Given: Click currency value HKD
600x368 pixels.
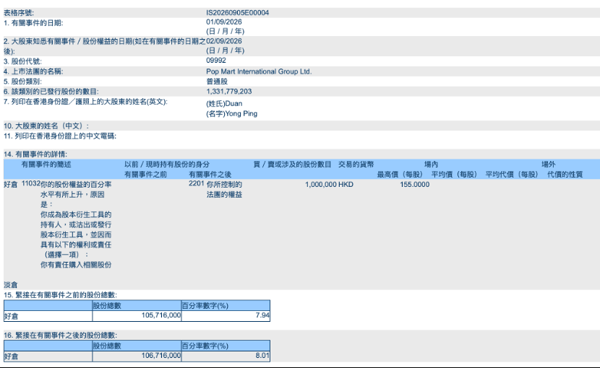Looking at the screenshot, I should 346,184.
